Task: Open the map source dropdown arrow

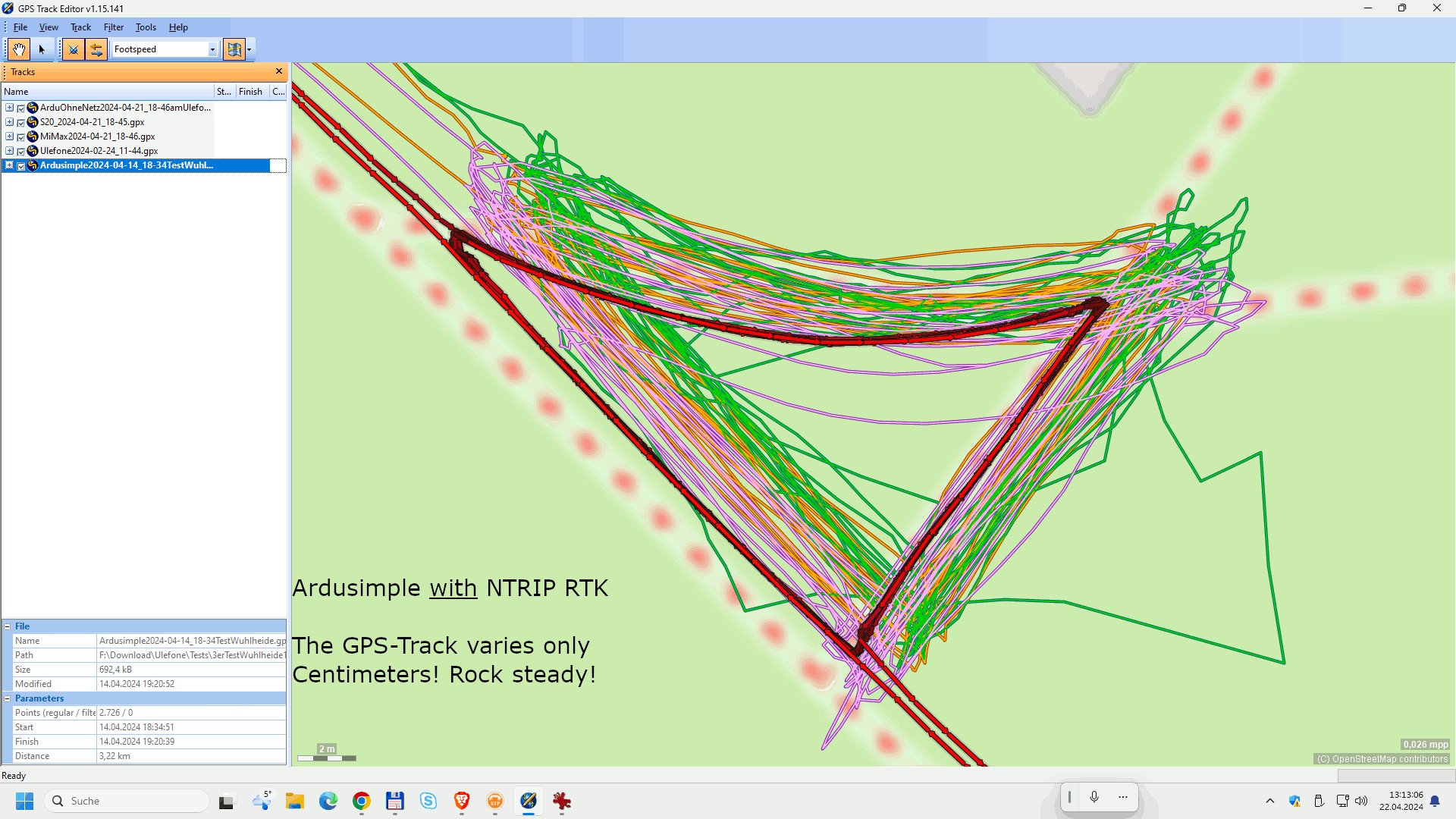Action: [249, 49]
